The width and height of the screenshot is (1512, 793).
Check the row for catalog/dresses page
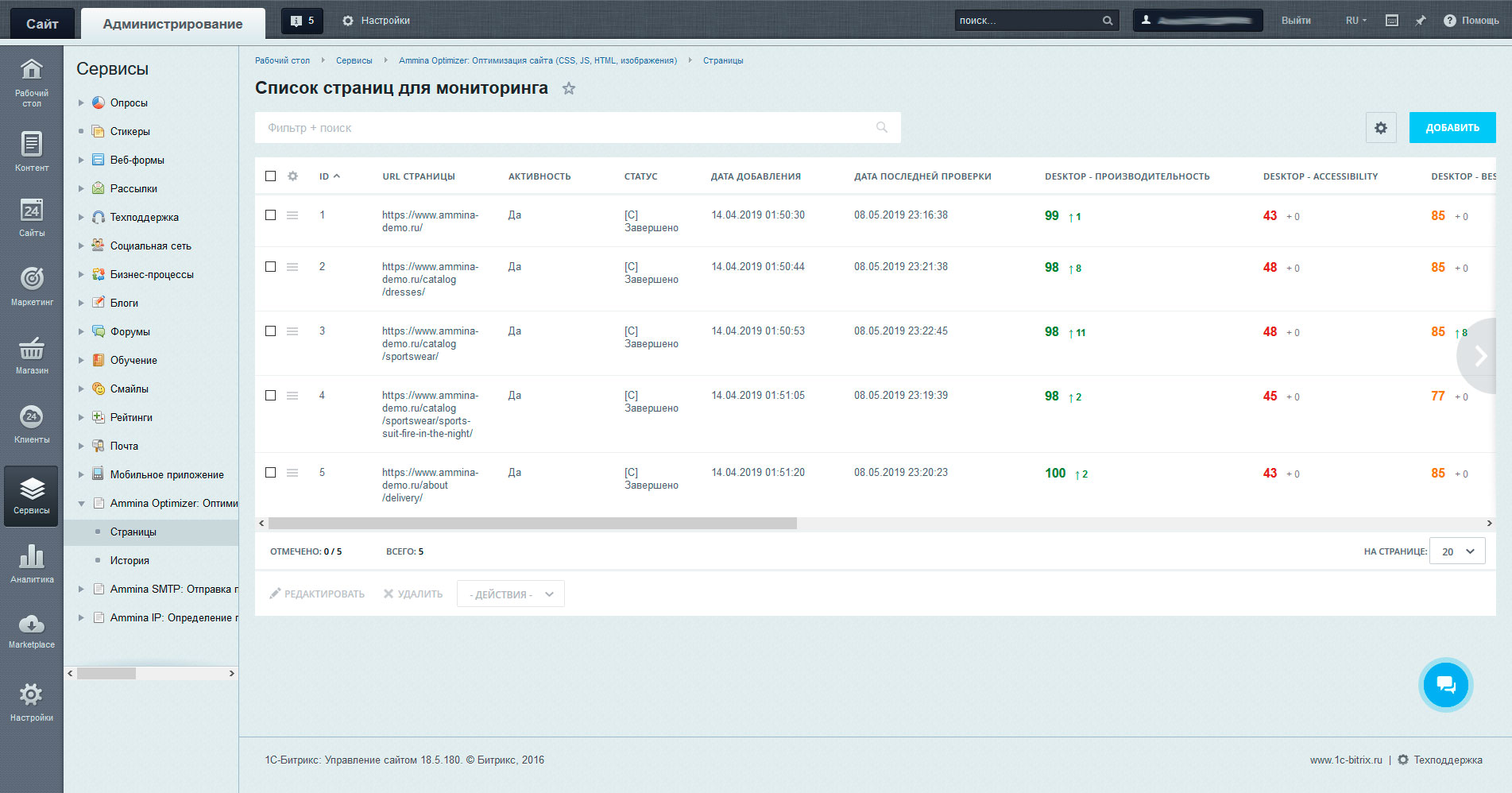pos(270,267)
